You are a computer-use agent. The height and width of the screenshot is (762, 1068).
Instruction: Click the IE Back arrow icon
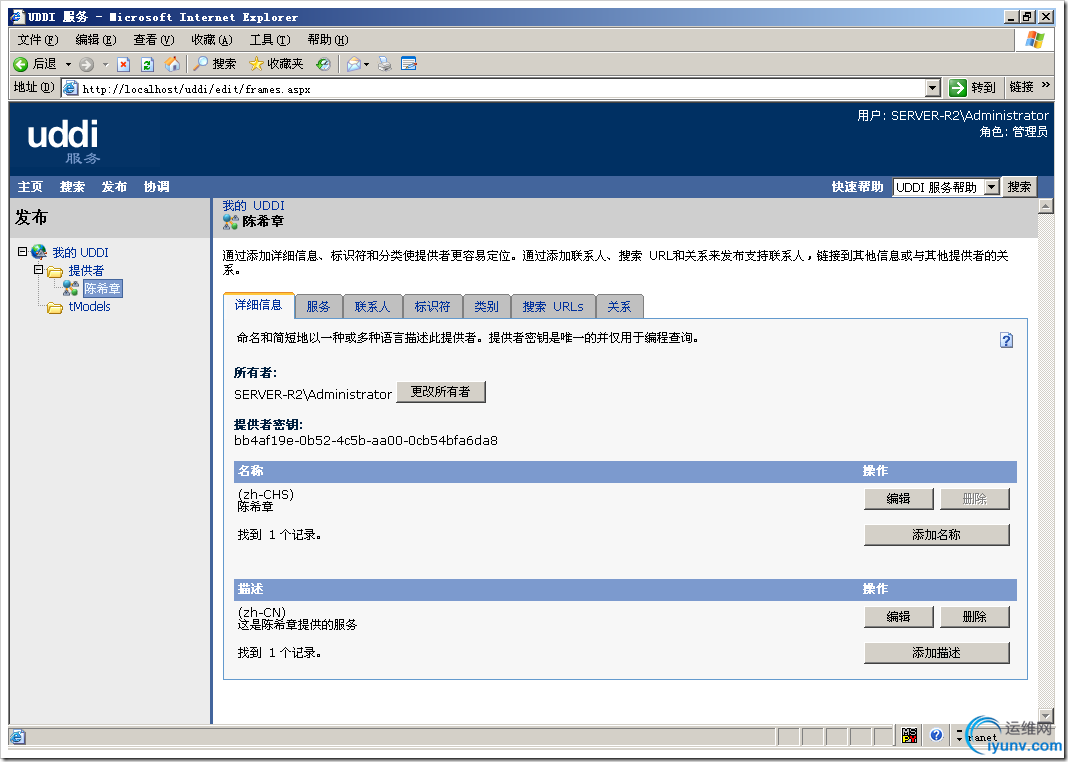point(20,64)
